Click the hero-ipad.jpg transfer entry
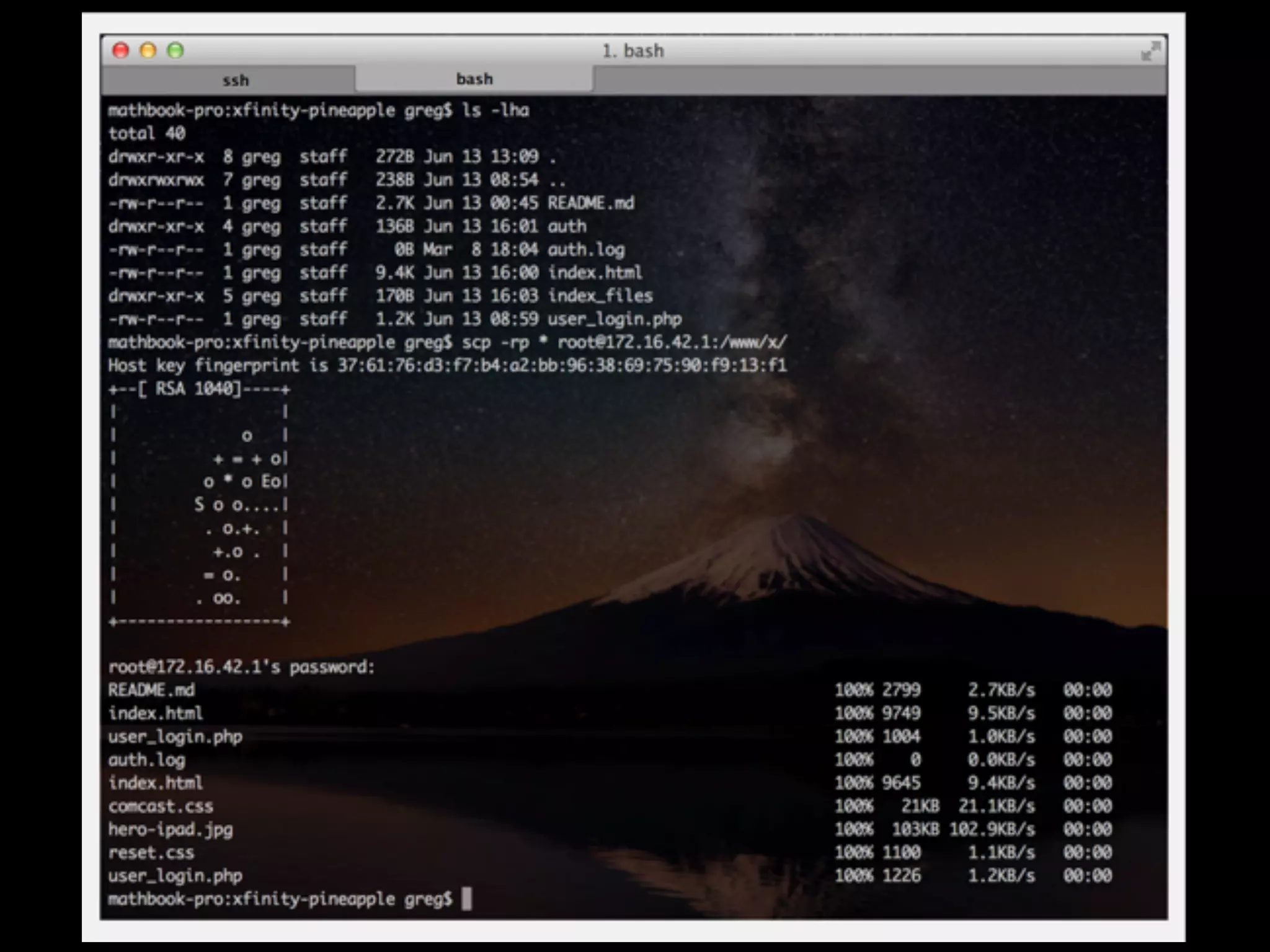 click(170, 829)
